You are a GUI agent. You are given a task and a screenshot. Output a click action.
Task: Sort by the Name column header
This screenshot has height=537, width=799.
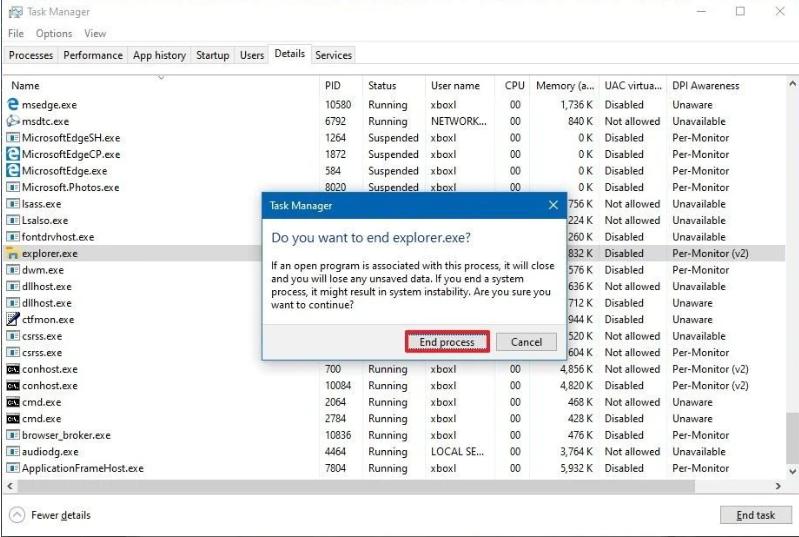point(162,86)
